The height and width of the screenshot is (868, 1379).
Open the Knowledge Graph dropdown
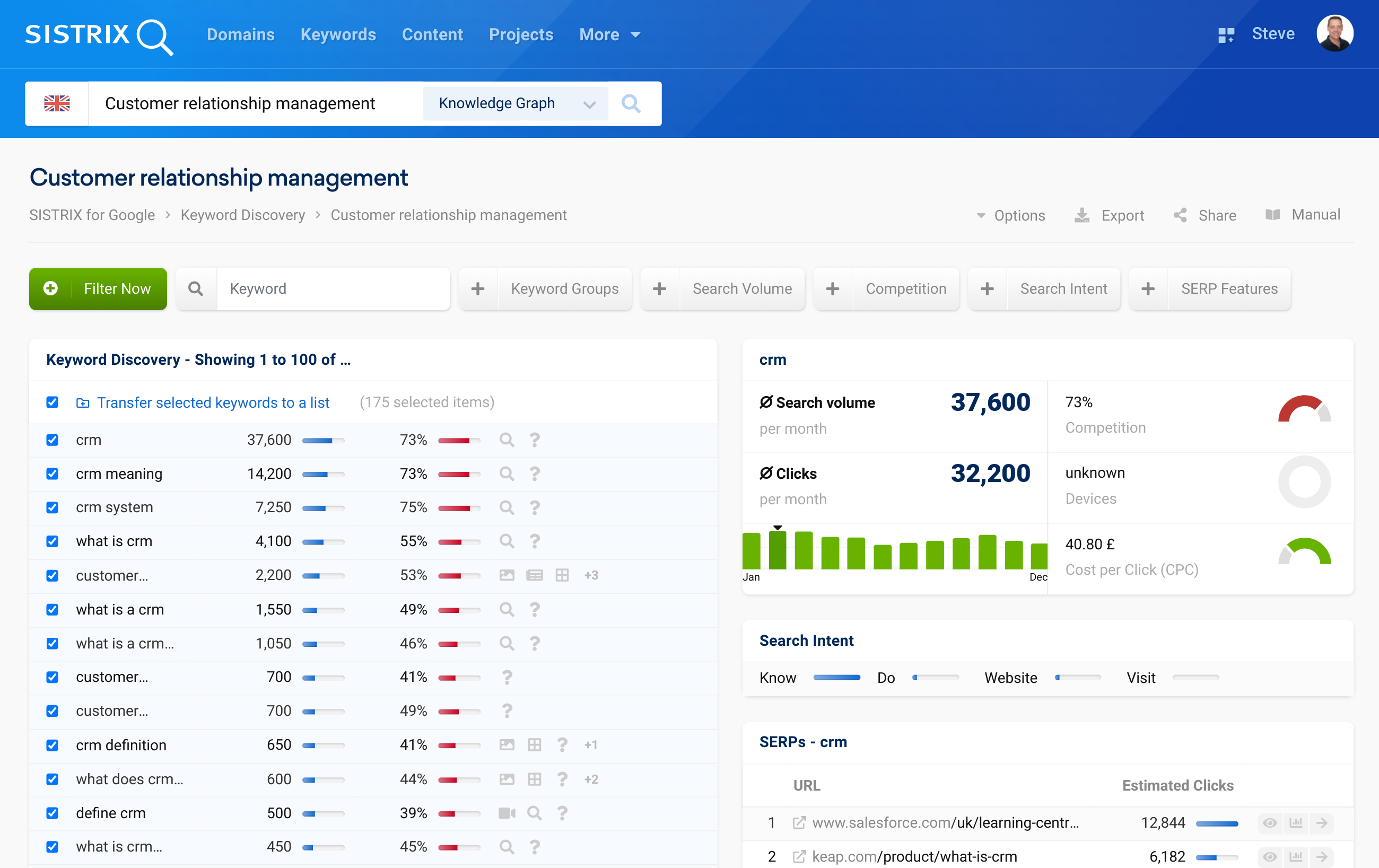(x=516, y=103)
